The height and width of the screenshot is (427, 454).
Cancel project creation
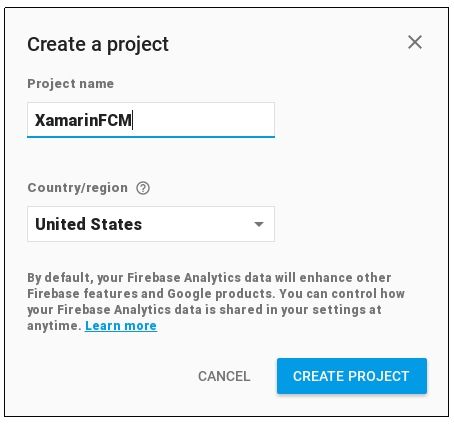(x=224, y=376)
